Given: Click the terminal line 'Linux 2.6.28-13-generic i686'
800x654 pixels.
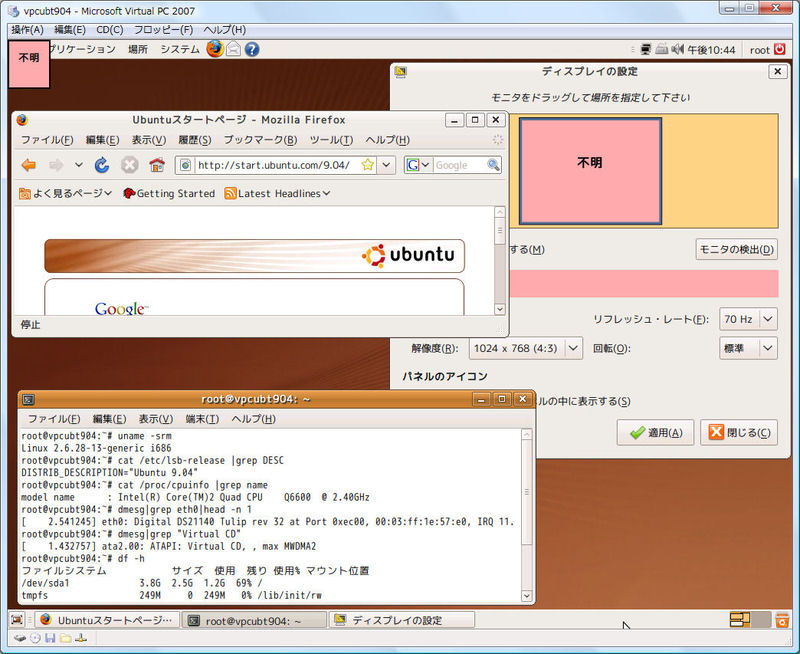Looking at the screenshot, I should (96, 448).
